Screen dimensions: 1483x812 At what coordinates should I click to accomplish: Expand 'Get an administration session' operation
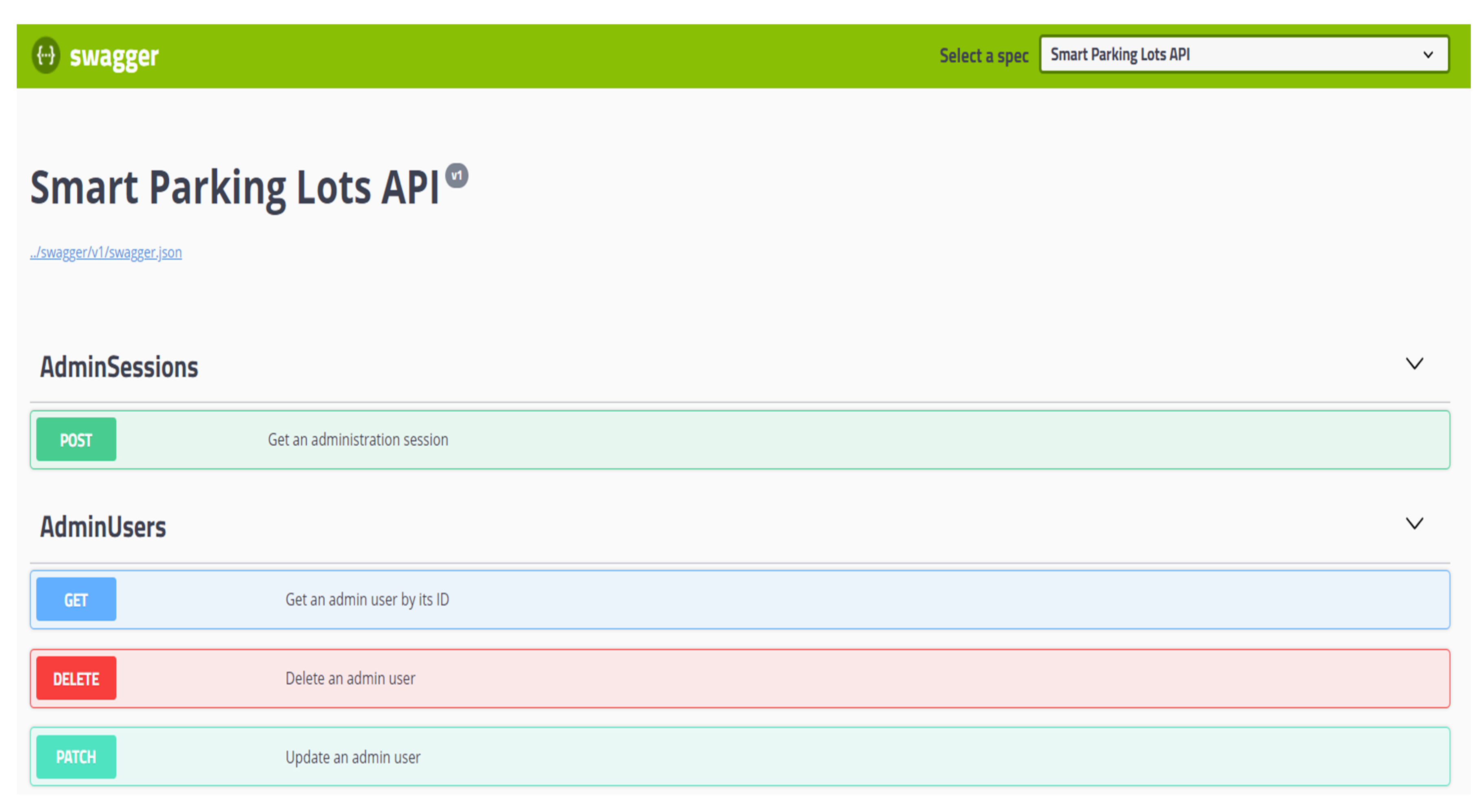358,440
